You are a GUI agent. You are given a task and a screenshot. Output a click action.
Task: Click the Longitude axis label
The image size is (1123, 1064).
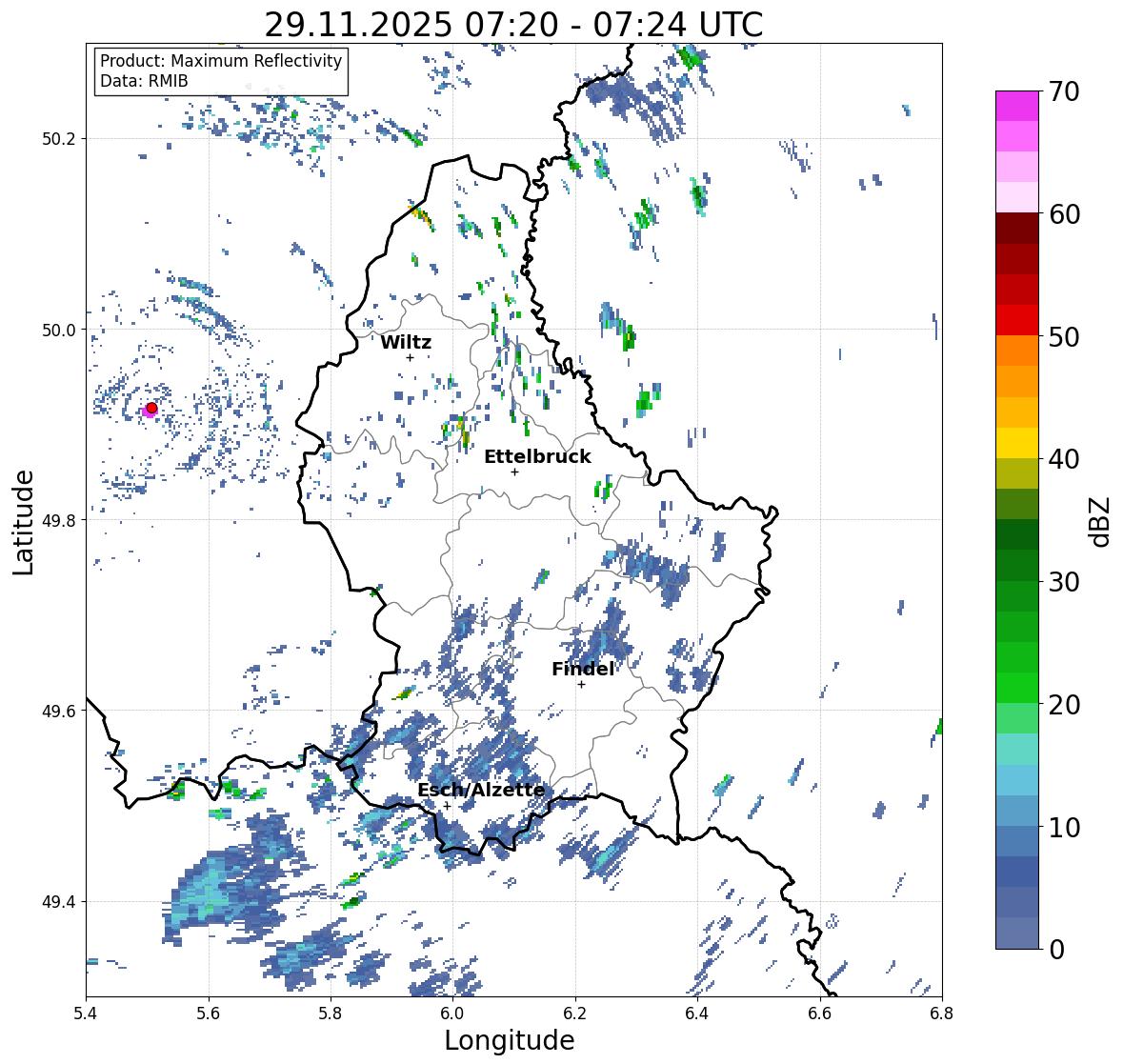pyautogui.click(x=510, y=1040)
